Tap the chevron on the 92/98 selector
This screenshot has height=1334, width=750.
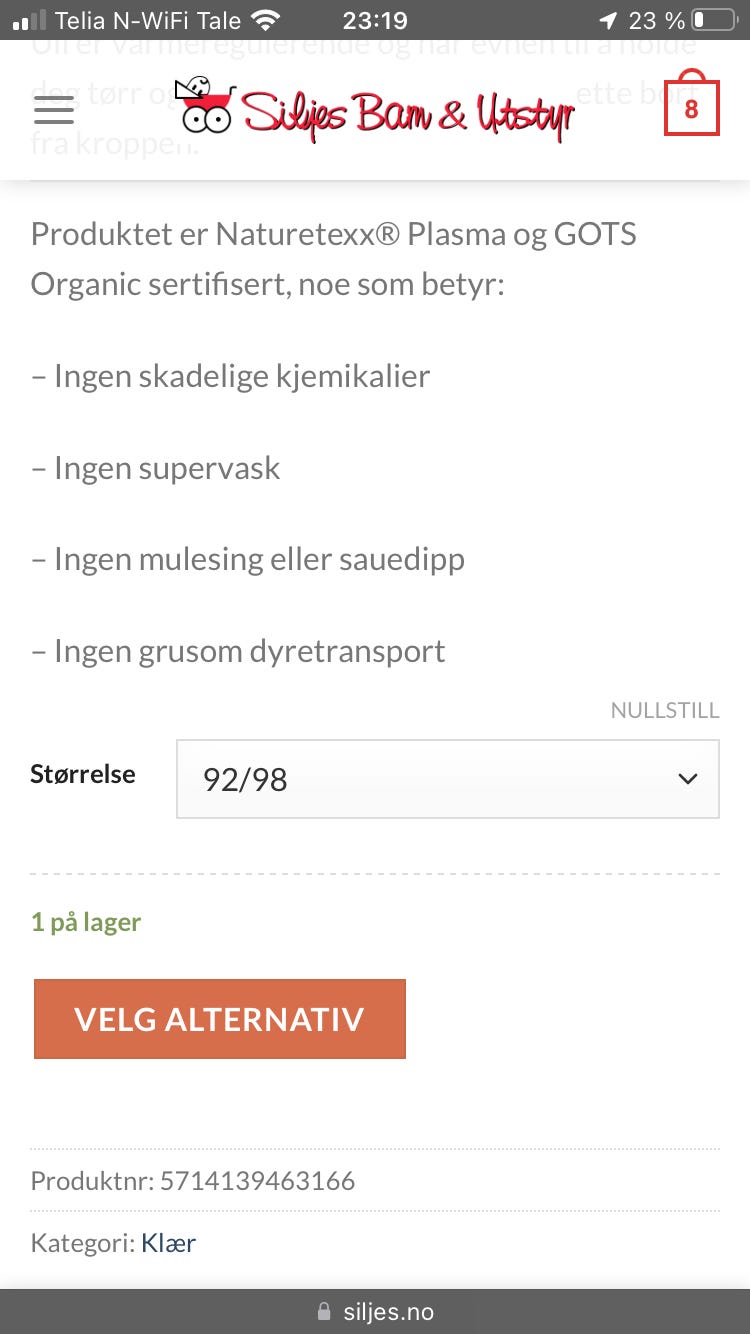pos(687,779)
